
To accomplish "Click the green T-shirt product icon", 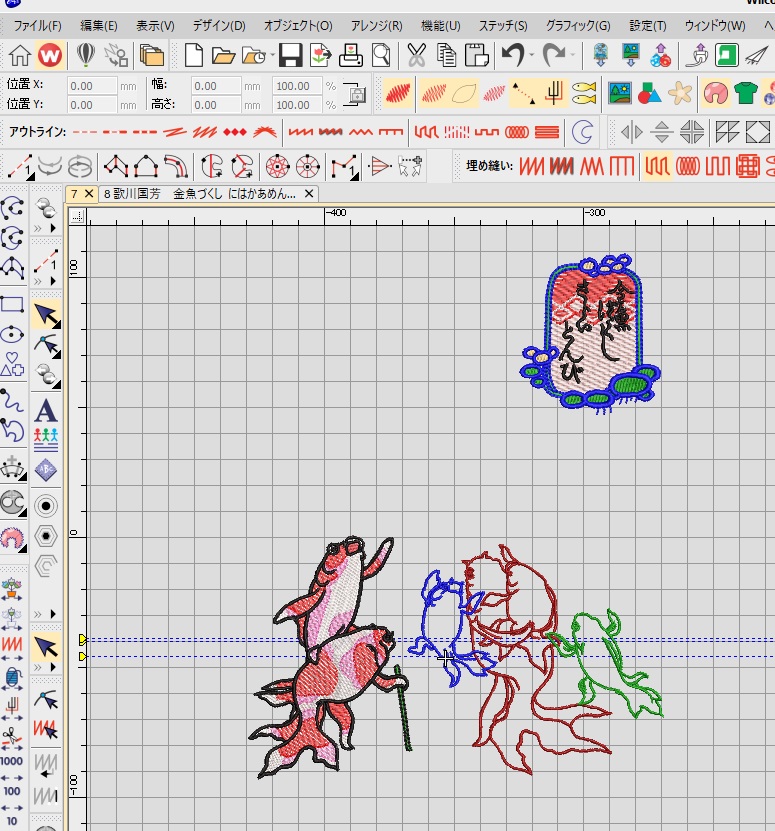I will 746,94.
